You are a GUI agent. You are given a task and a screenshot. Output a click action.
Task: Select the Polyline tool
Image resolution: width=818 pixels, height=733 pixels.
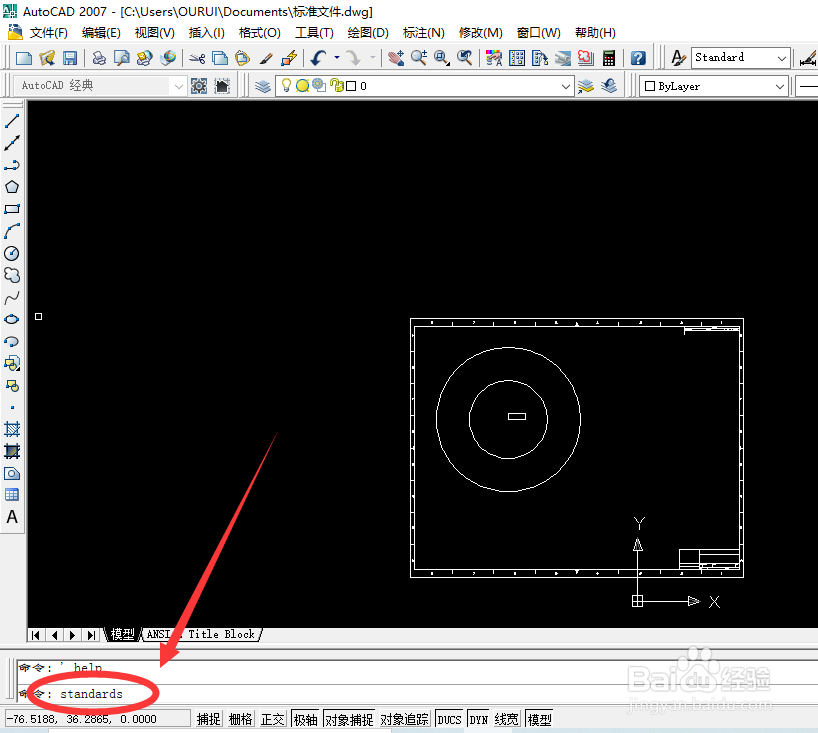[x=12, y=165]
